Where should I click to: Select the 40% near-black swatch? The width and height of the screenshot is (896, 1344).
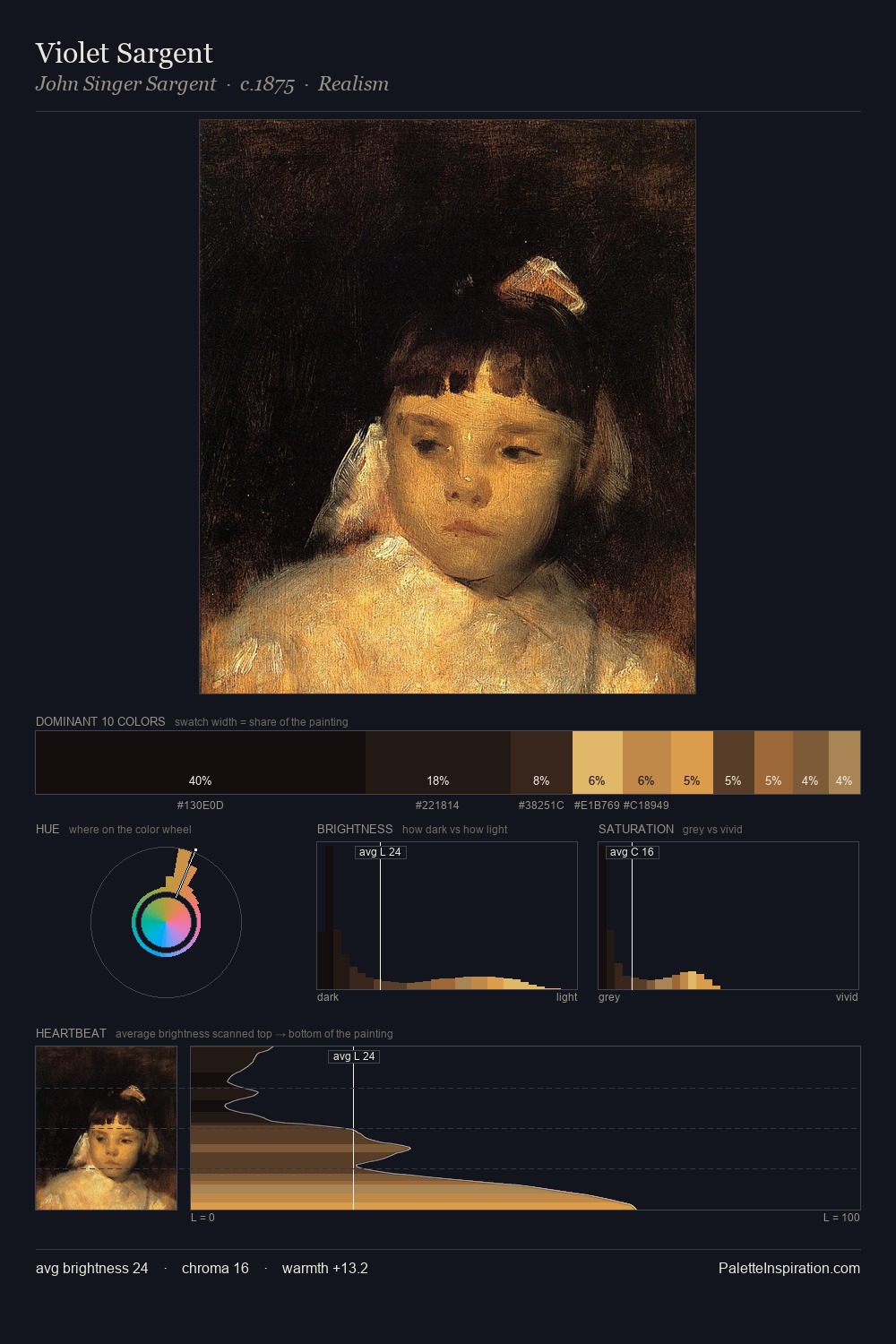pos(201,762)
